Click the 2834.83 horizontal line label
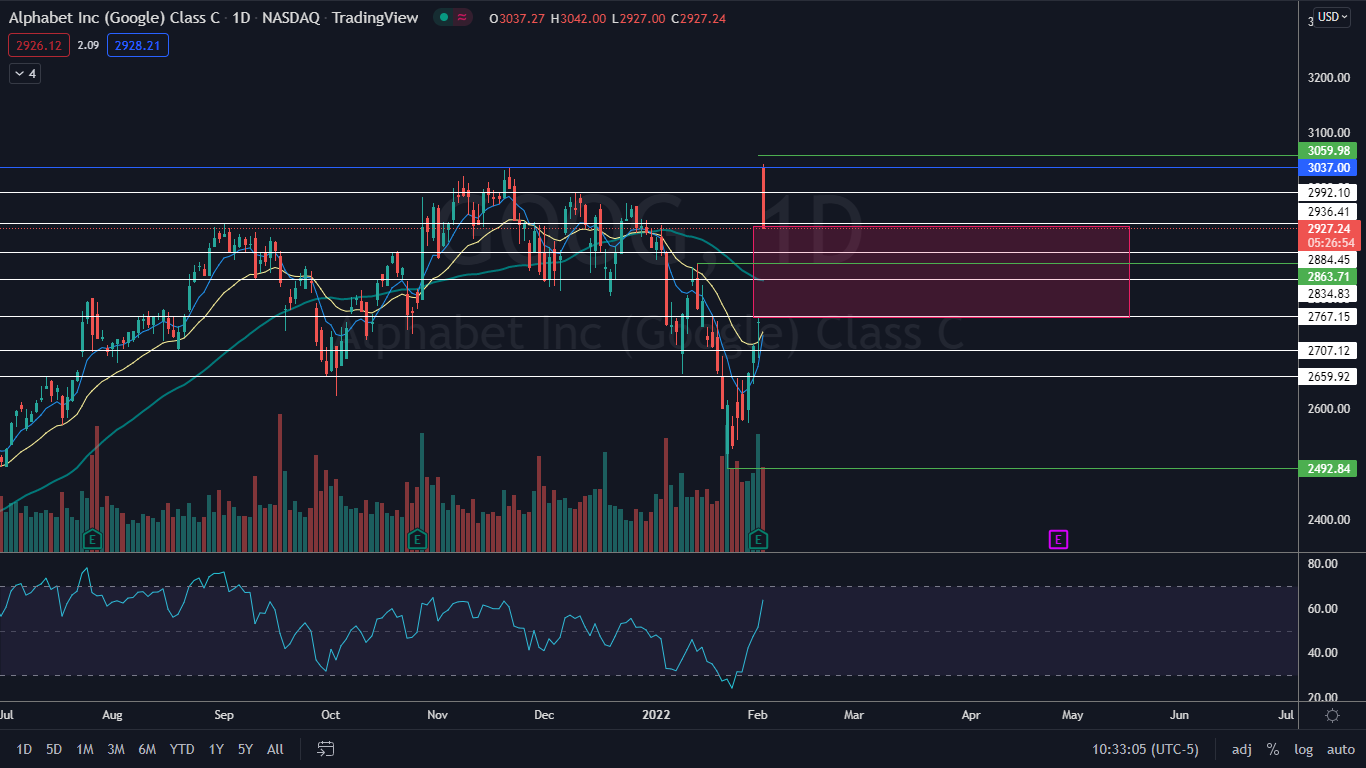This screenshot has height=768, width=1366. point(1327,294)
